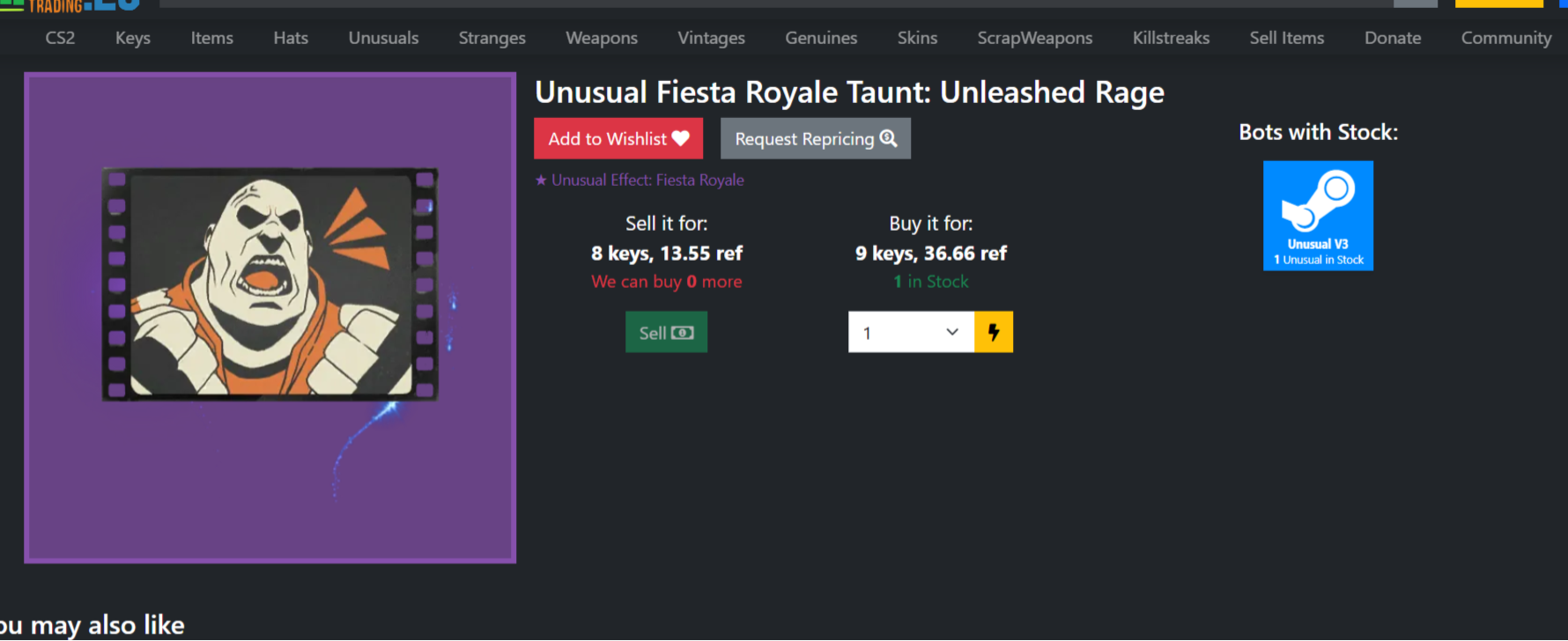Screen dimensions: 1568x641
Task: Click the 'We can buy 0 more' notice
Action: click(x=666, y=282)
